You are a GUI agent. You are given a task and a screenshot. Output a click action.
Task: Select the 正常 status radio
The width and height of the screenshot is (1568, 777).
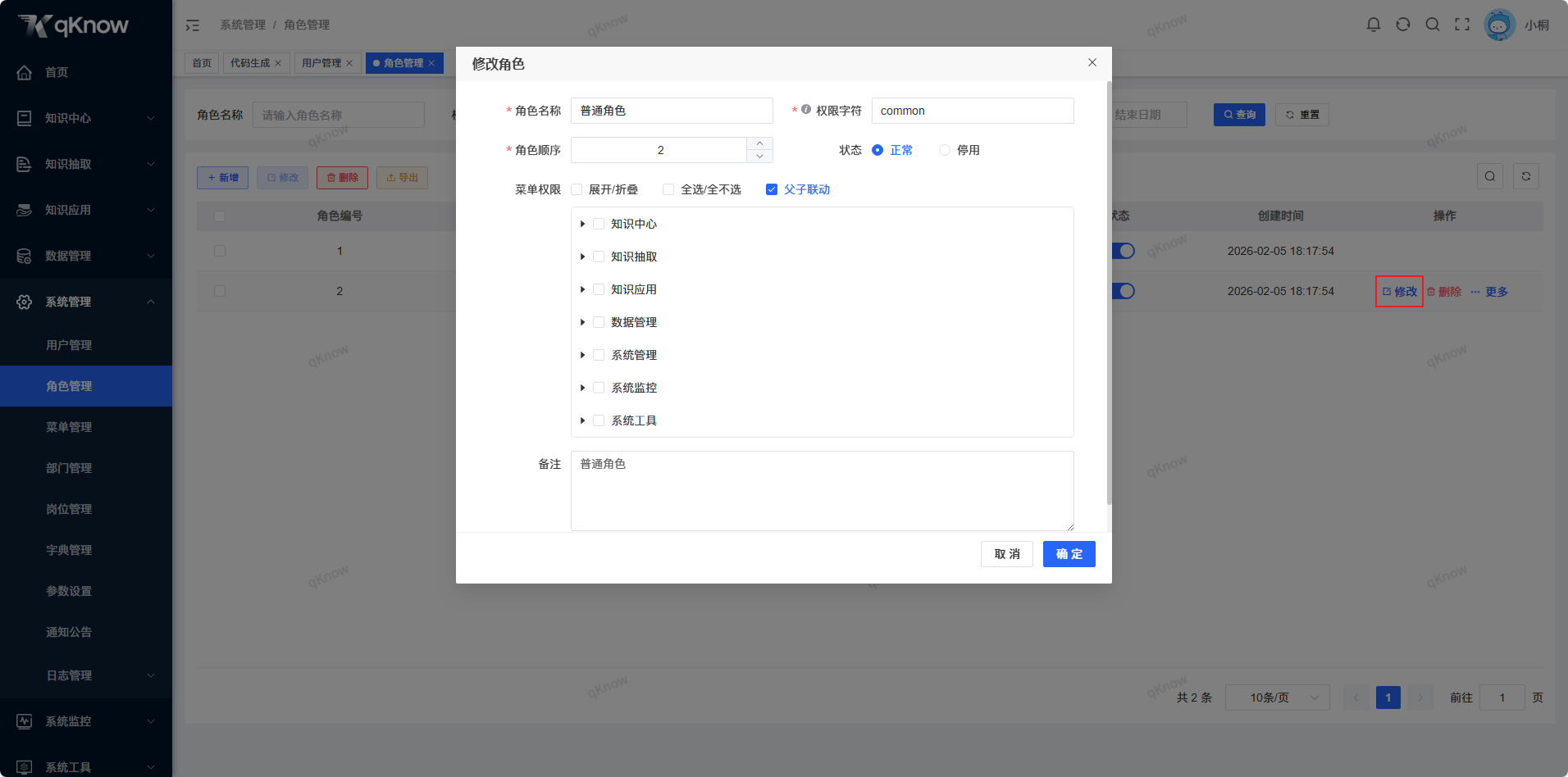tap(877, 150)
